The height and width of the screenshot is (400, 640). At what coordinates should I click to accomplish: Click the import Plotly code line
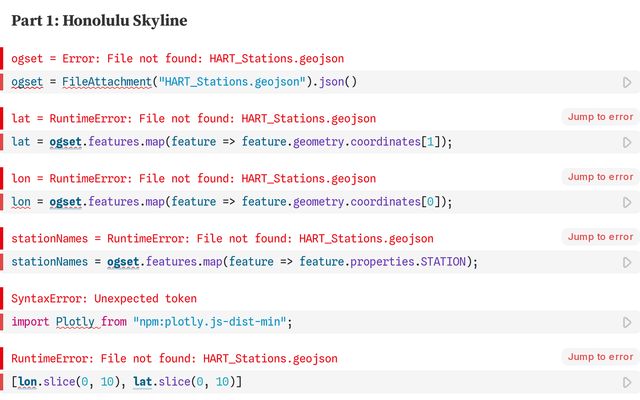click(x=152, y=322)
